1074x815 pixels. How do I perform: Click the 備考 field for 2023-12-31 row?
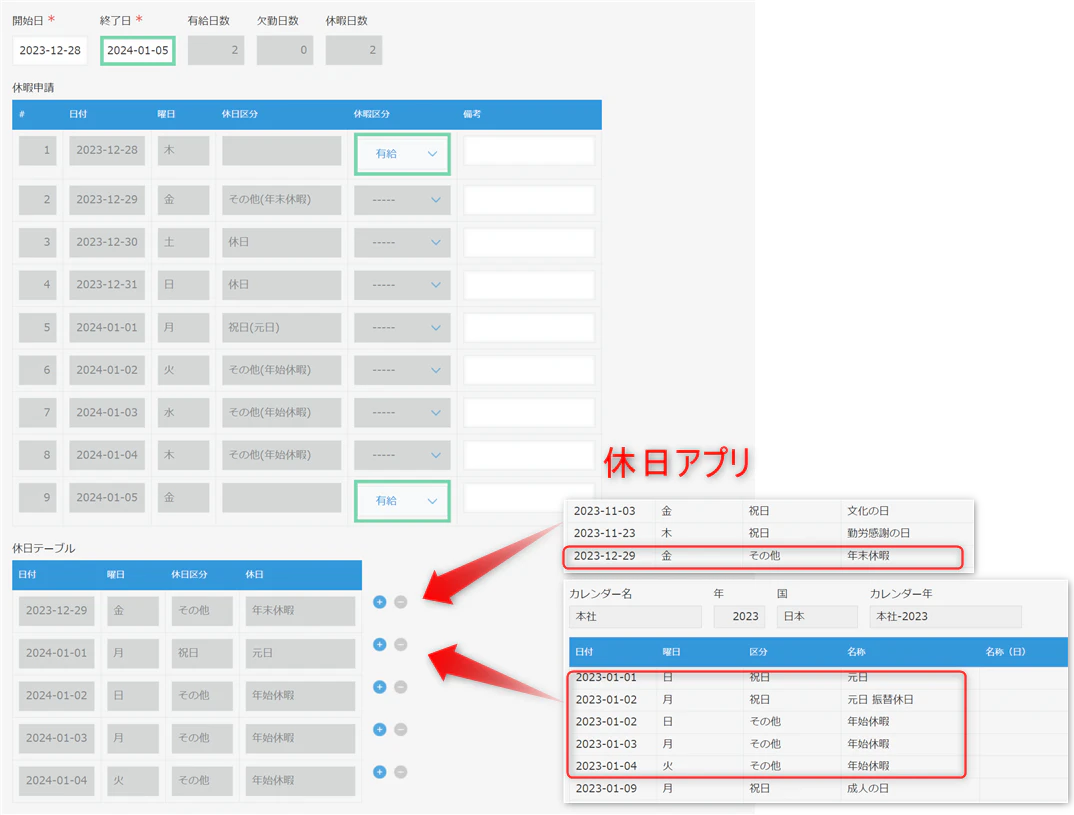pos(529,285)
